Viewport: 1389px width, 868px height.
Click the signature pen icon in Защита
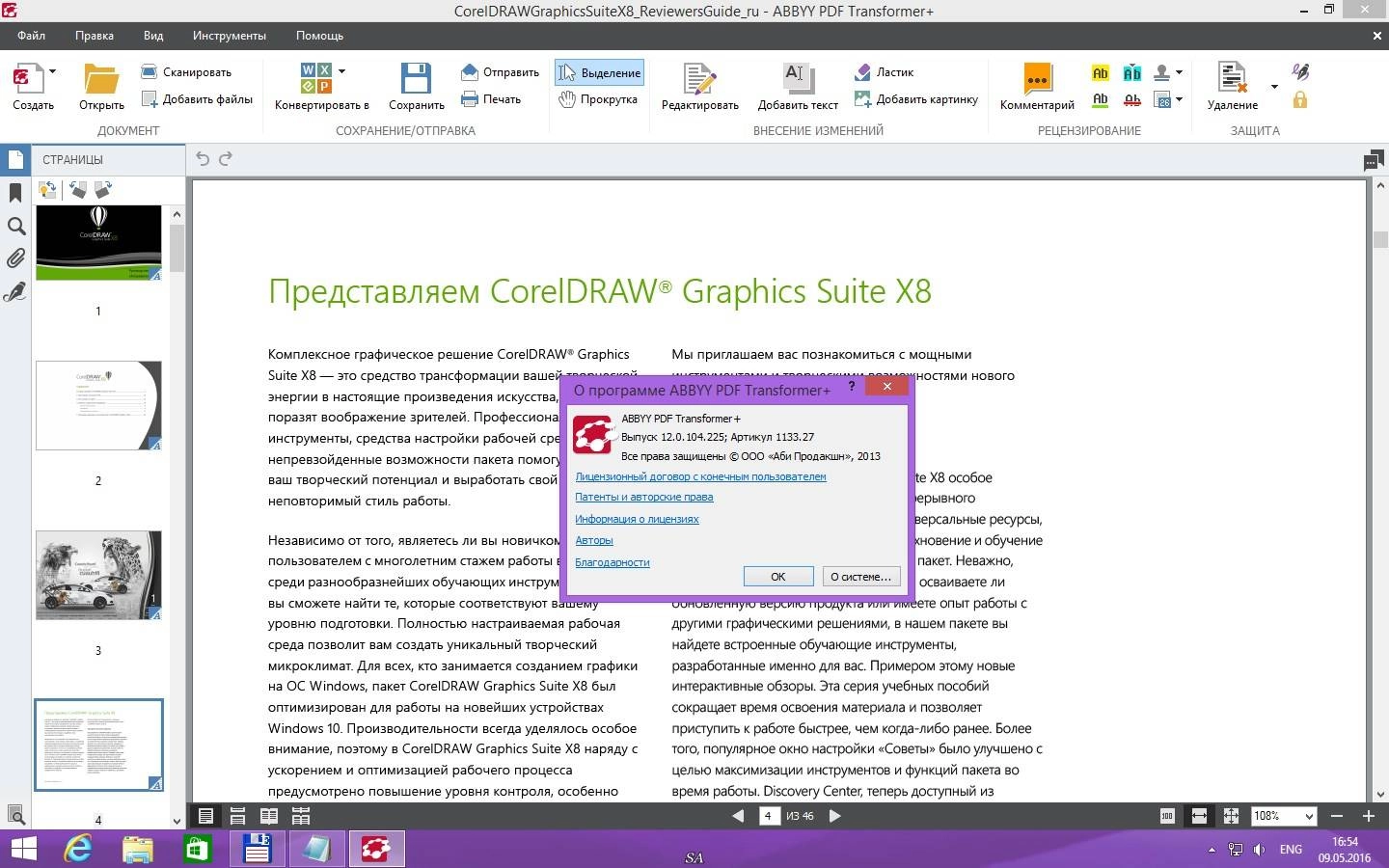point(1300,72)
